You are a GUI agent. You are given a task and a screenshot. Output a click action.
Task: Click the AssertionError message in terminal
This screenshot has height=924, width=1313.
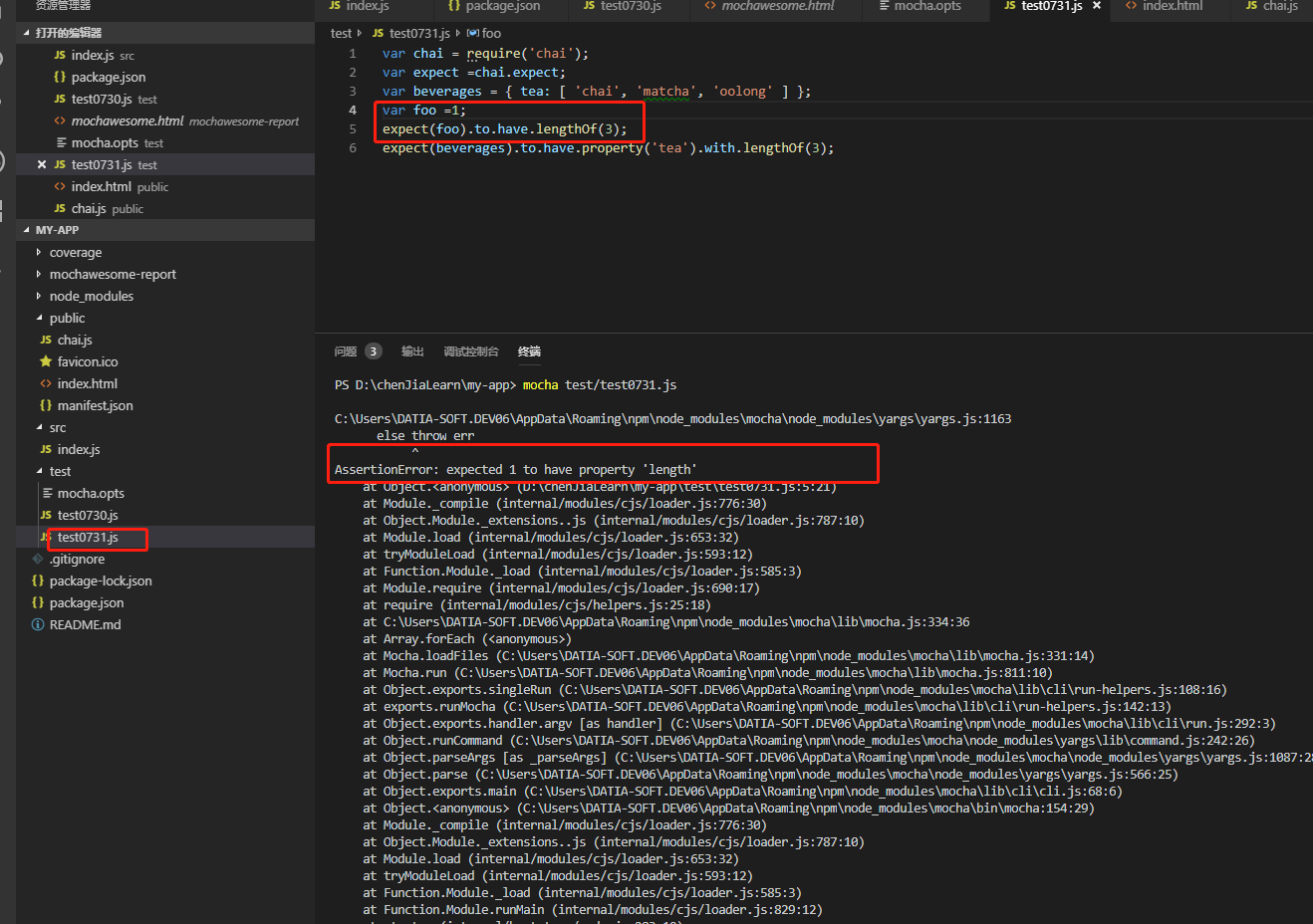click(x=515, y=470)
